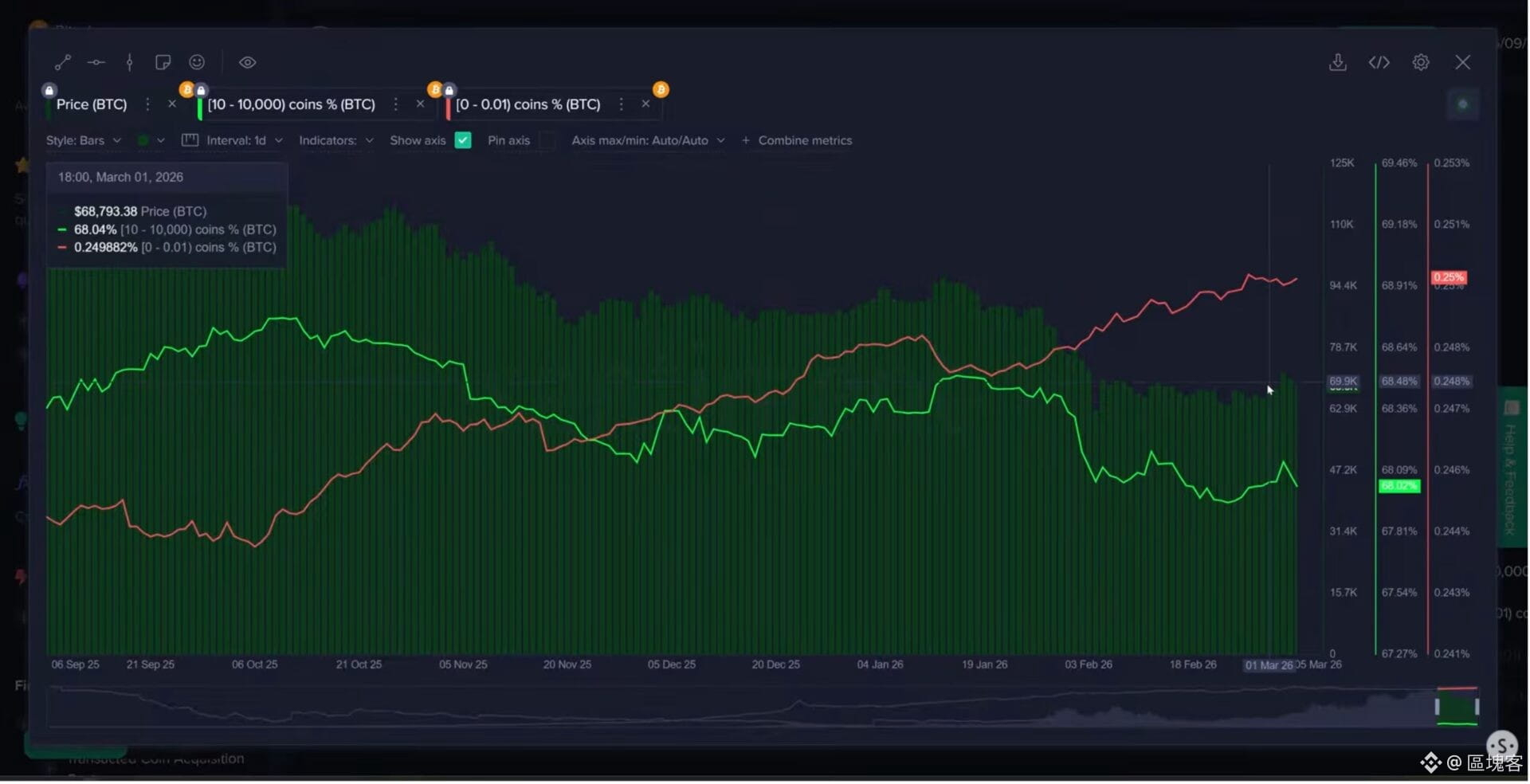Select the horizontal line drawing tool
Screen dimensions: 1530x784
96,62
